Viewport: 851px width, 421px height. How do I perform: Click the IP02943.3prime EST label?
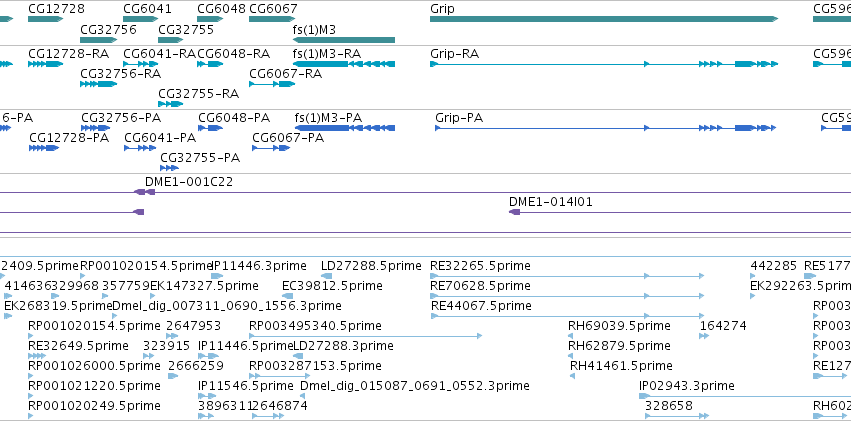click(687, 386)
